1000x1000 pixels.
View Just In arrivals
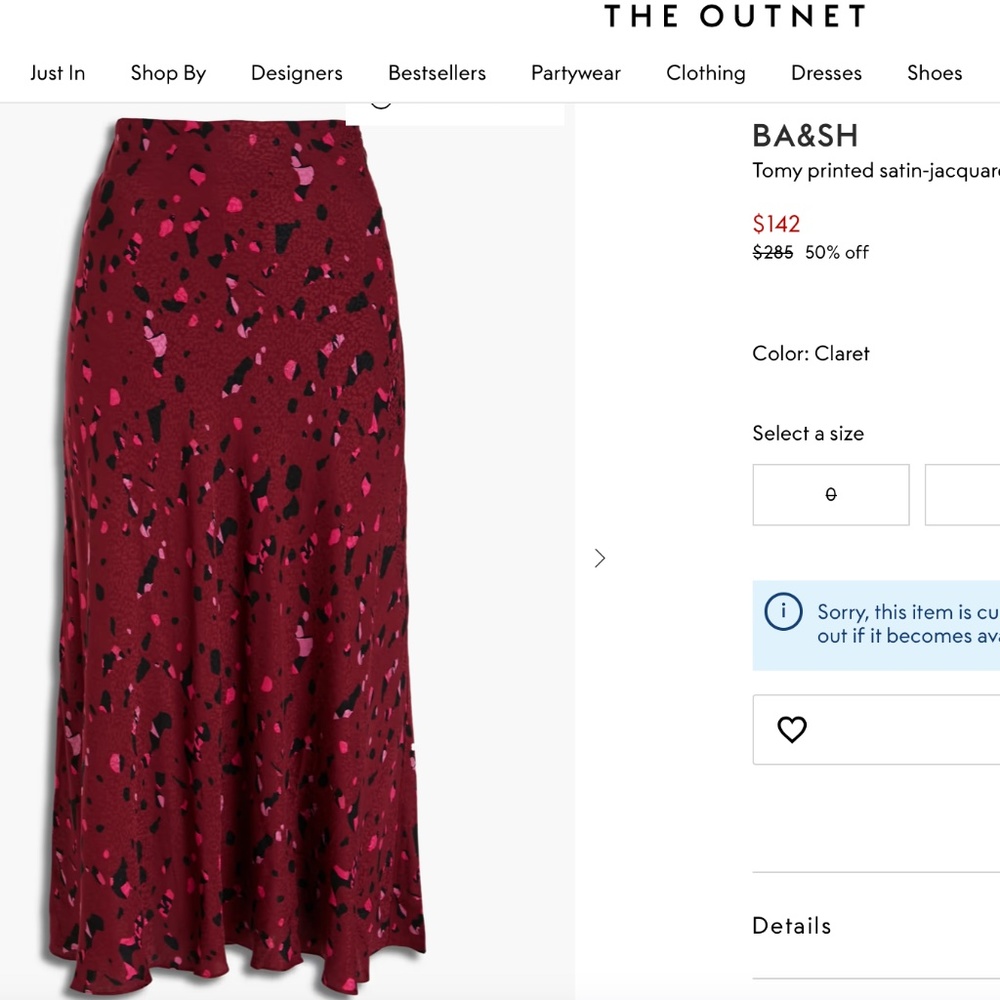(x=57, y=72)
